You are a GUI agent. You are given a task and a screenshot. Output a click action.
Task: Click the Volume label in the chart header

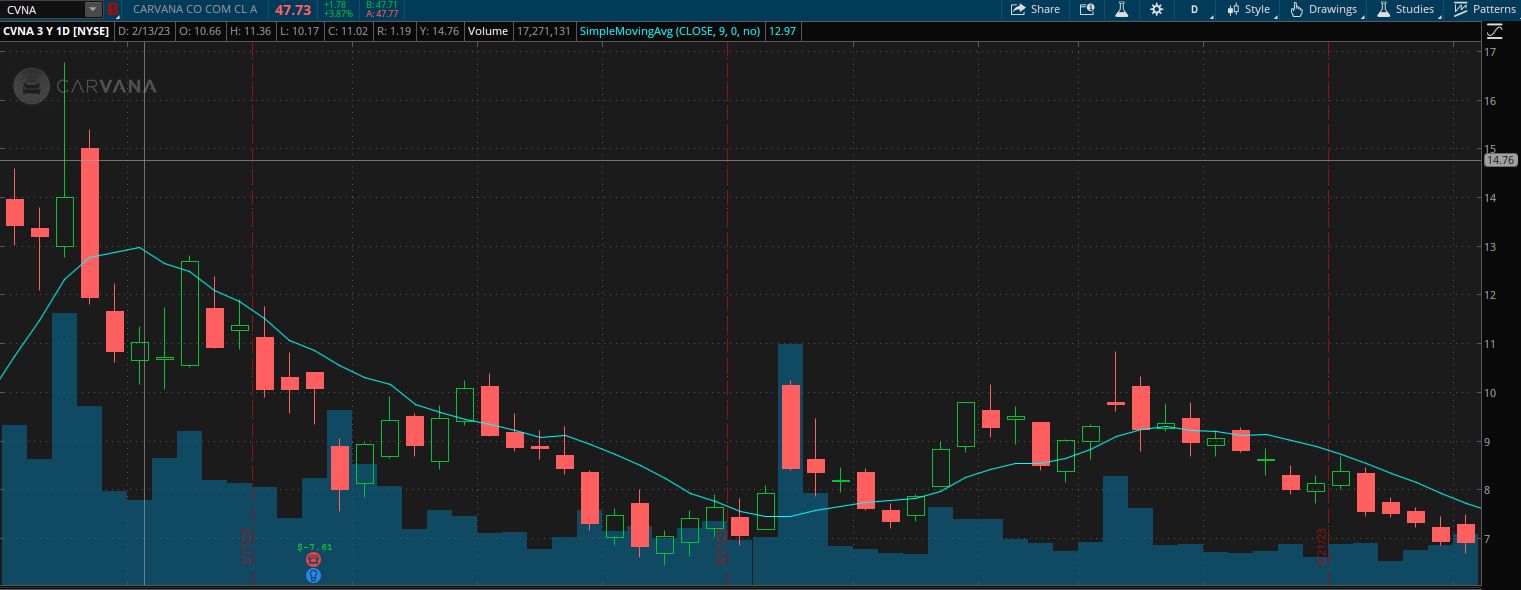pyautogui.click(x=488, y=31)
